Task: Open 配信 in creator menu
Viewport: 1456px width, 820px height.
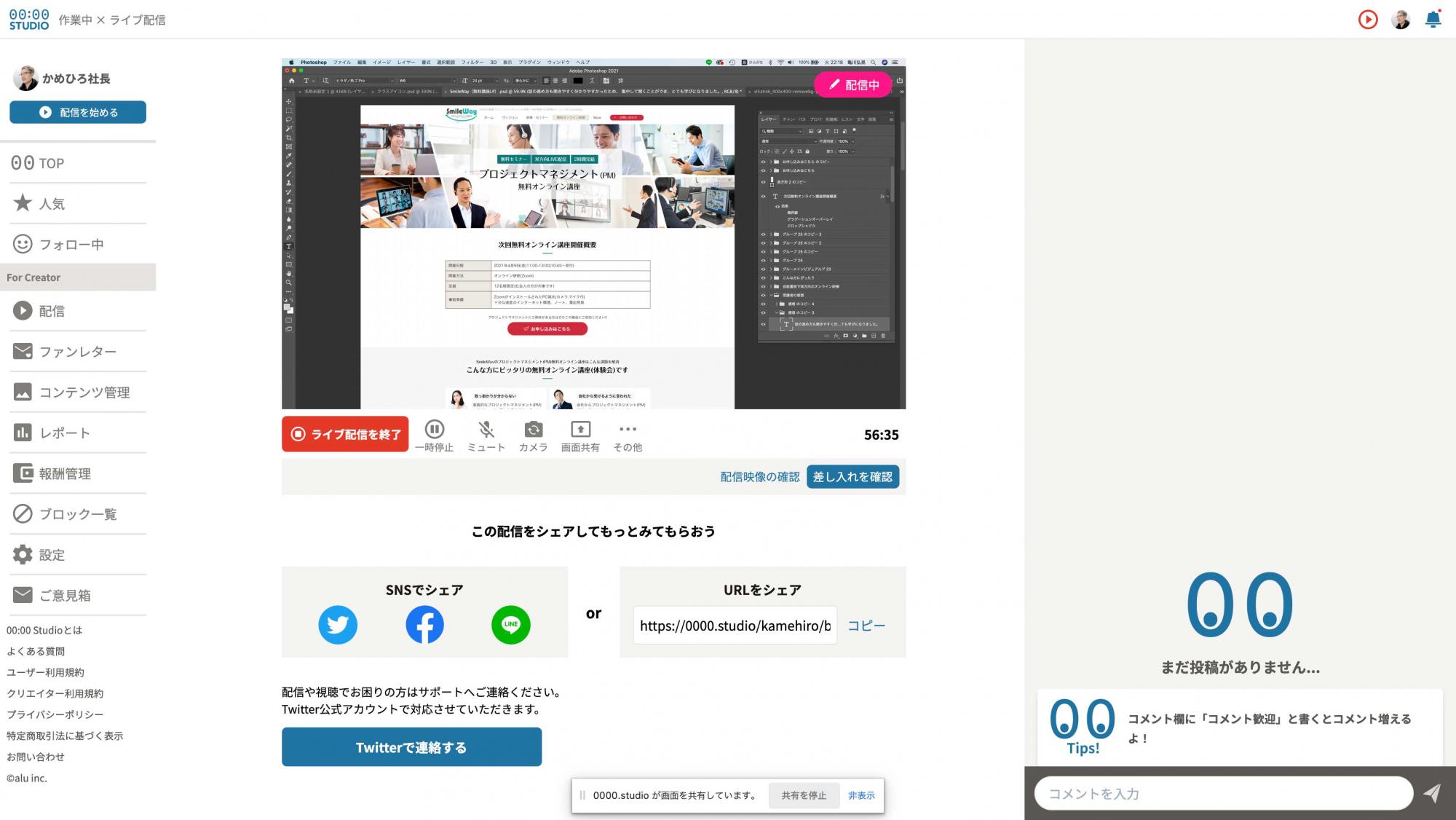Action: [78, 311]
